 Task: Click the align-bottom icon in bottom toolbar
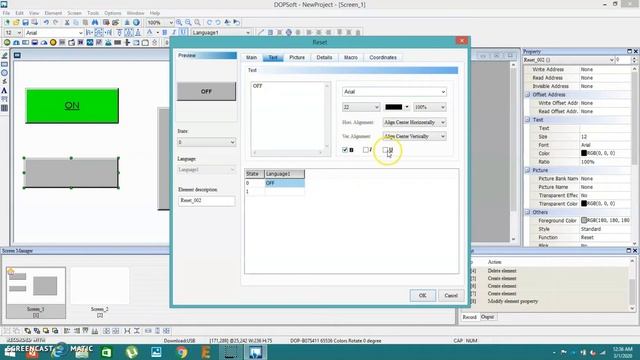coord(95,331)
